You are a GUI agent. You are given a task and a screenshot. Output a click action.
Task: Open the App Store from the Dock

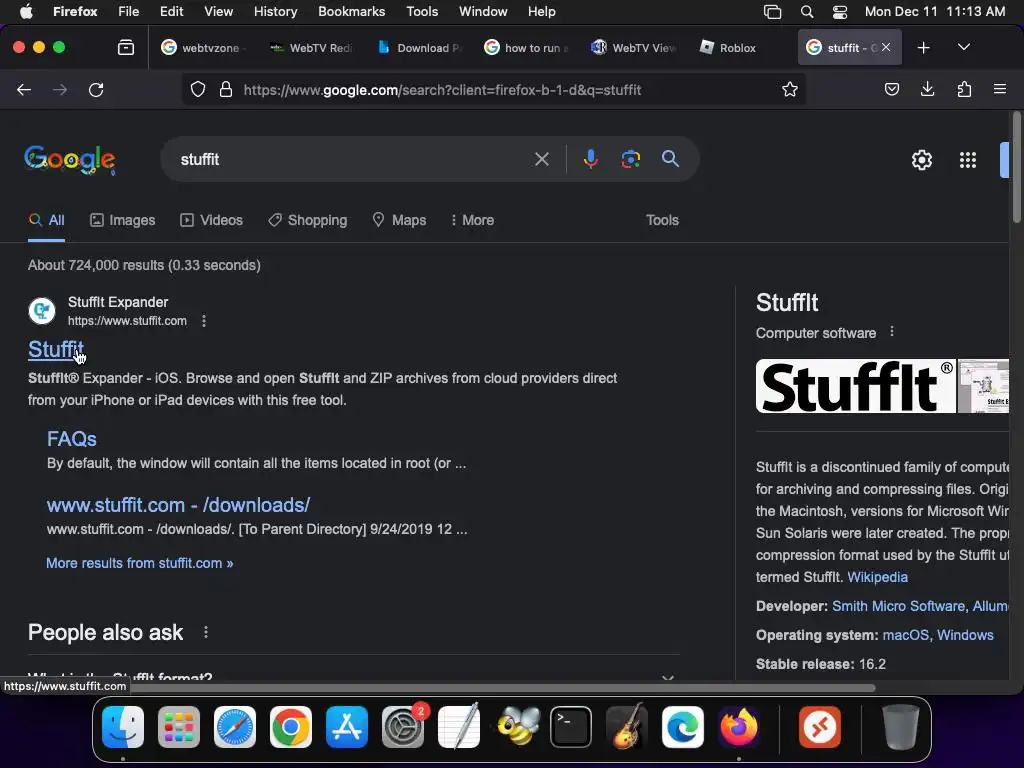[347, 727]
